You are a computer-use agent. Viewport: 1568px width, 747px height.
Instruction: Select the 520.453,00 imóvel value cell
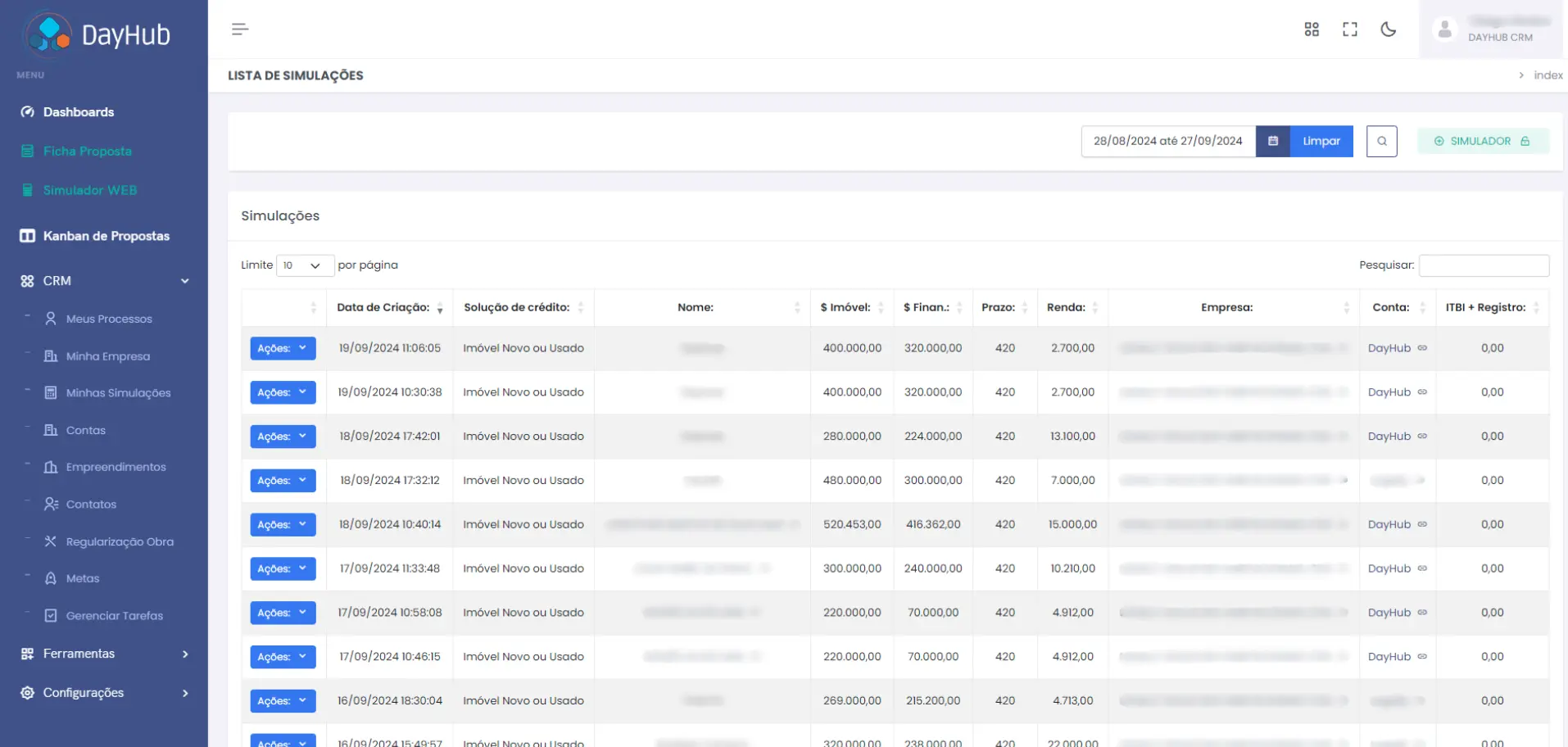pos(852,525)
